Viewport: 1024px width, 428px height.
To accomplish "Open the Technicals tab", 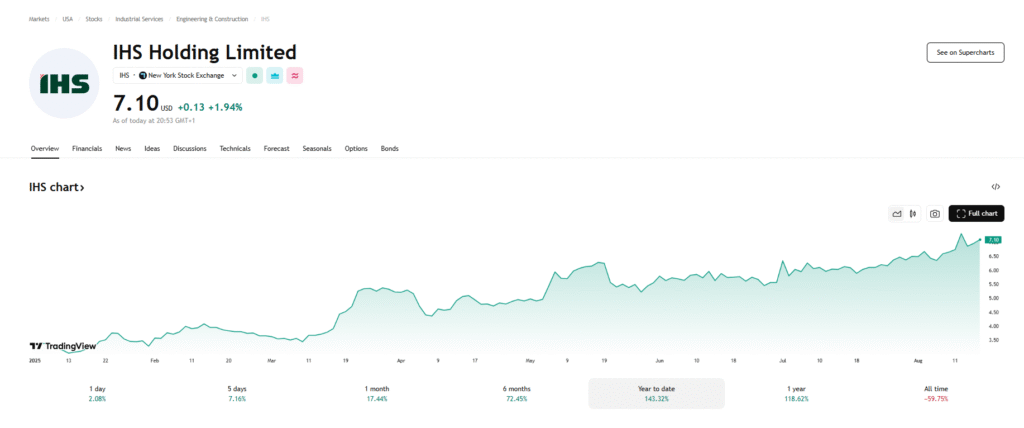I will click(235, 148).
